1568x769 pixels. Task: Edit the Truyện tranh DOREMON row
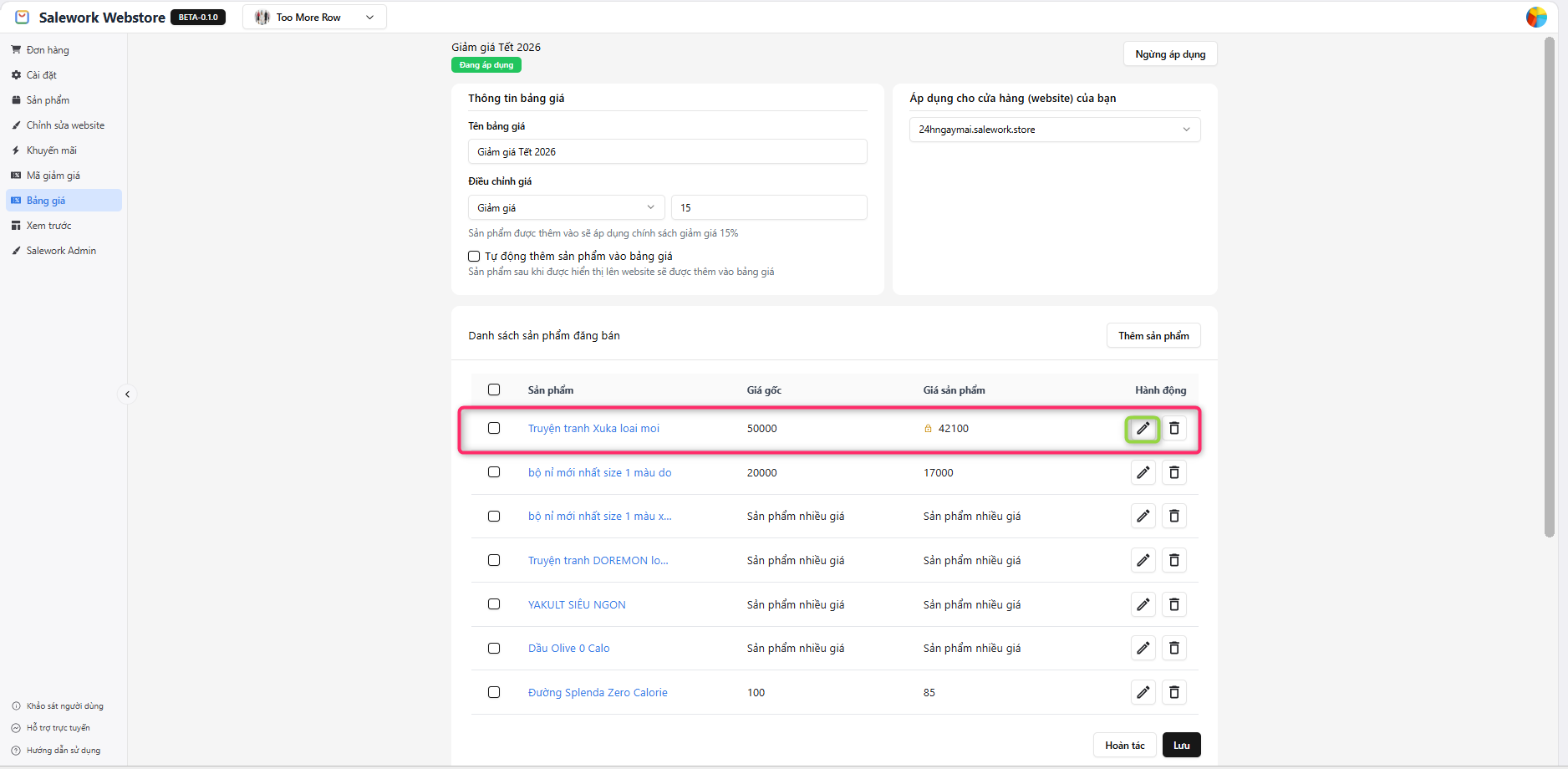click(x=1143, y=560)
